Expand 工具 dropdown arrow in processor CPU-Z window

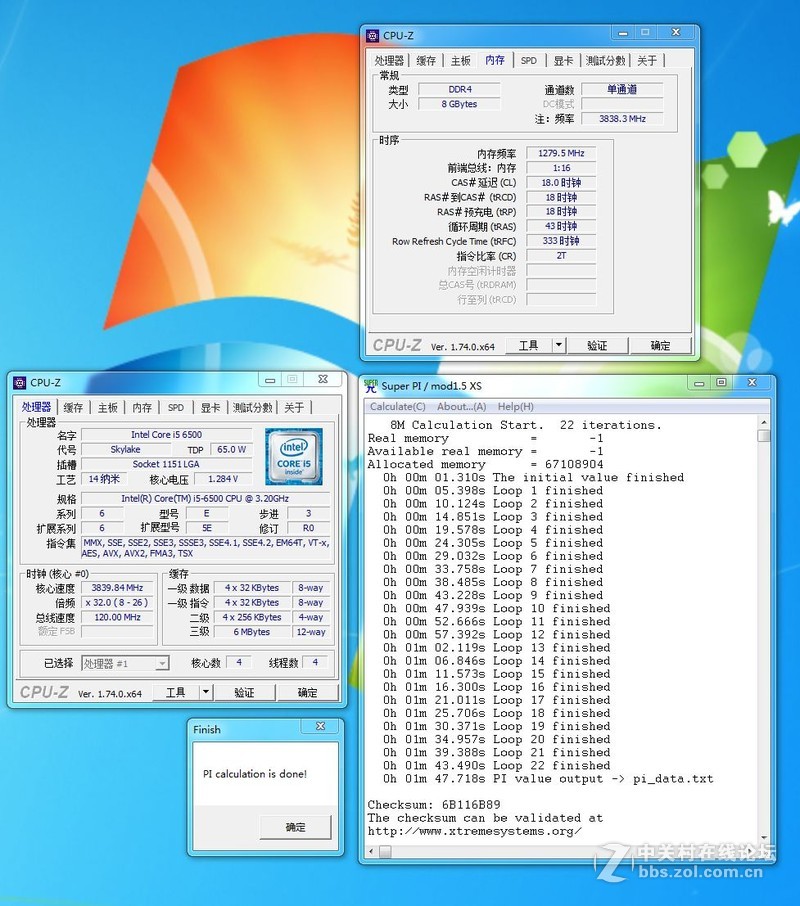pyautogui.click(x=205, y=692)
